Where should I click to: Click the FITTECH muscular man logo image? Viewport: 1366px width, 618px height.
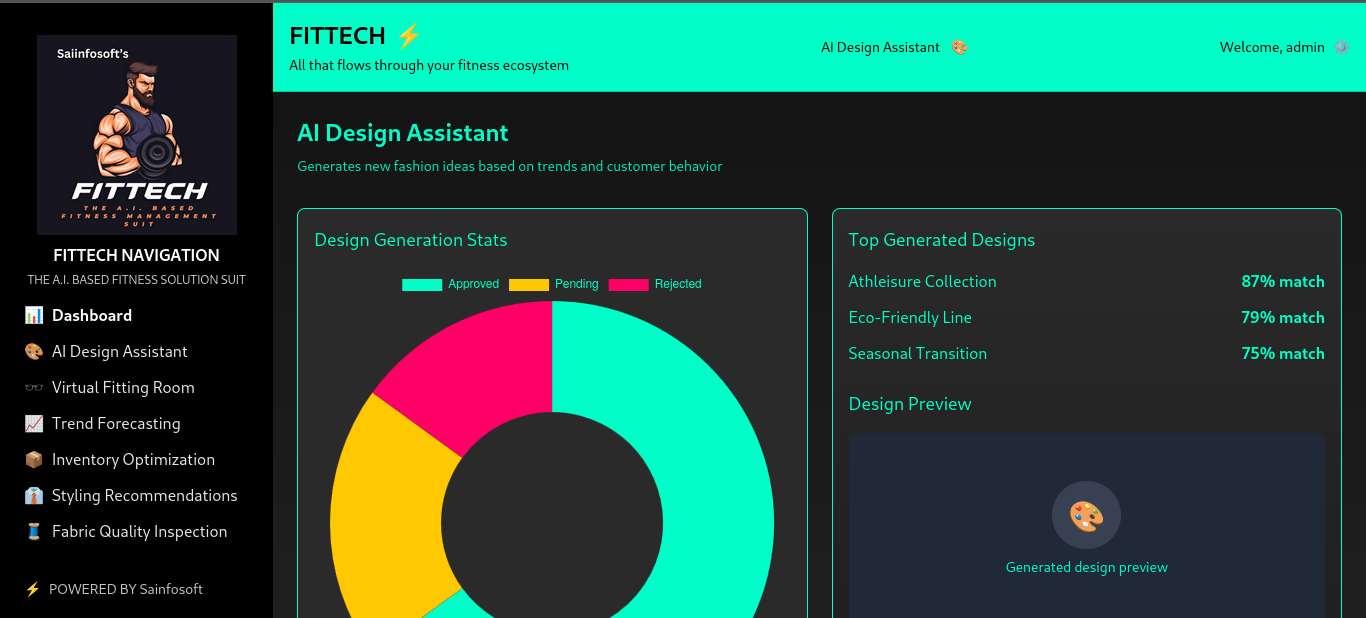coord(137,135)
